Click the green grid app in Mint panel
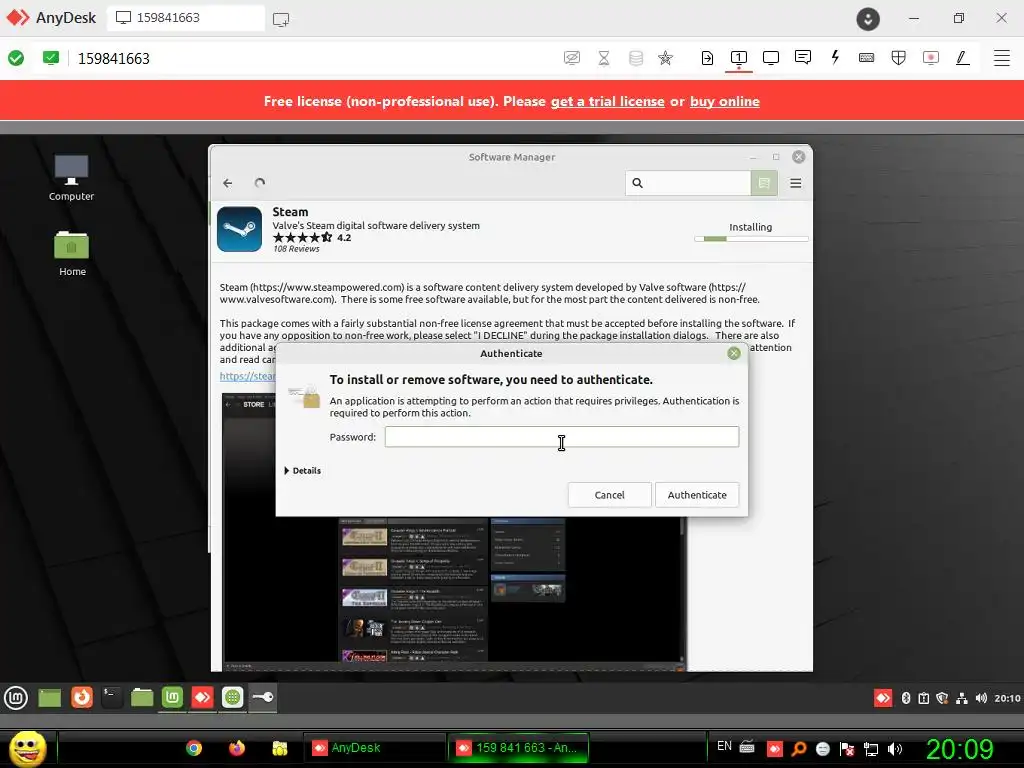1024x768 pixels. pos(232,697)
